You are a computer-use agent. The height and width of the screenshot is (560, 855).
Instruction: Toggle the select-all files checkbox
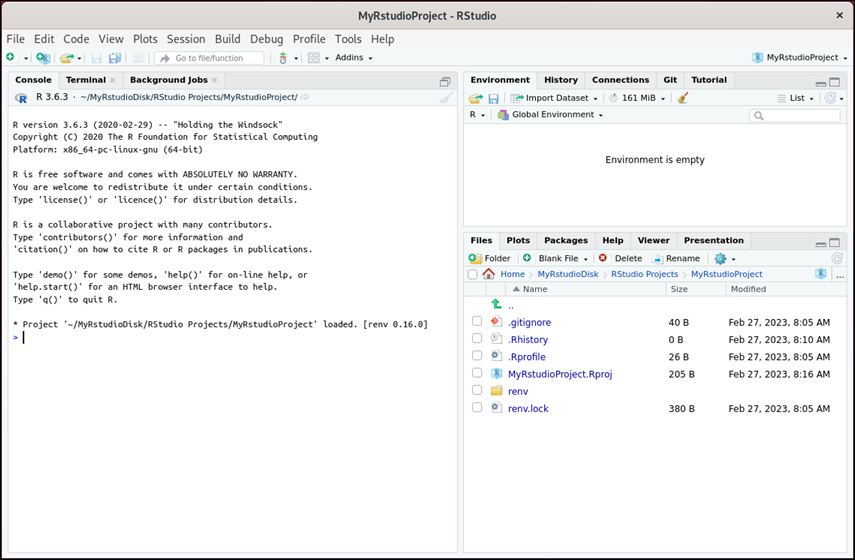(473, 274)
